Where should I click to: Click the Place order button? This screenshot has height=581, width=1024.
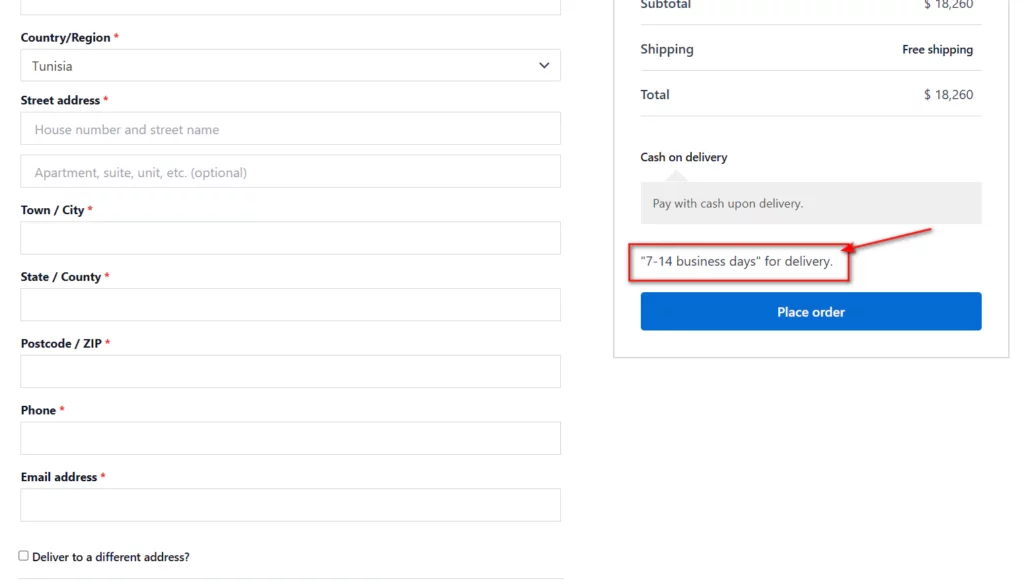tap(810, 311)
